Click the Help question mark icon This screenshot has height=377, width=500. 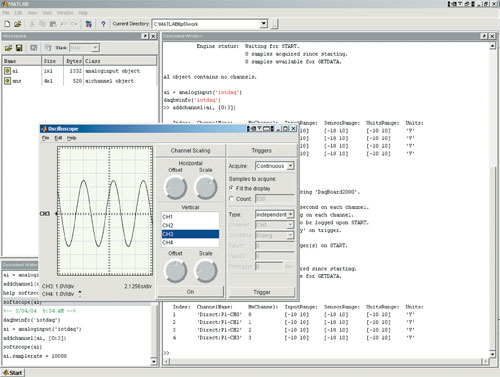(x=103, y=24)
